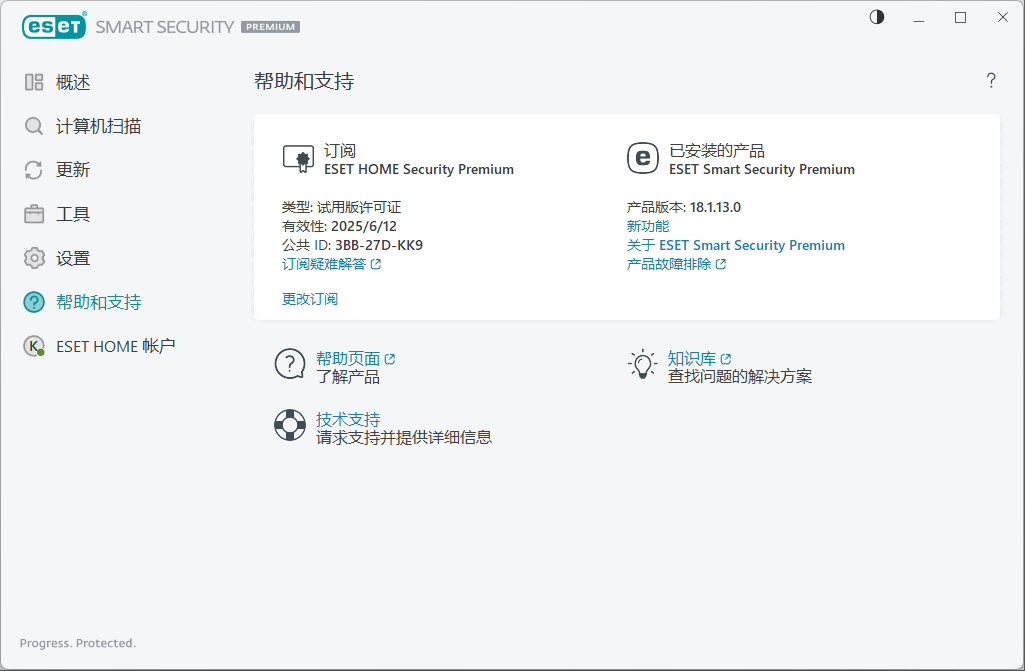Open 设置 from the sidebar
This screenshot has height=671, width=1025.
click(x=73, y=258)
